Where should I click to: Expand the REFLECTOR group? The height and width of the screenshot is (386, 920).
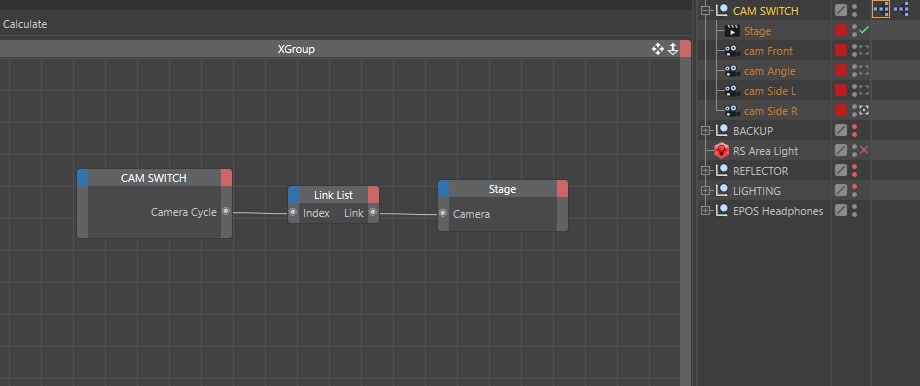[706, 171]
